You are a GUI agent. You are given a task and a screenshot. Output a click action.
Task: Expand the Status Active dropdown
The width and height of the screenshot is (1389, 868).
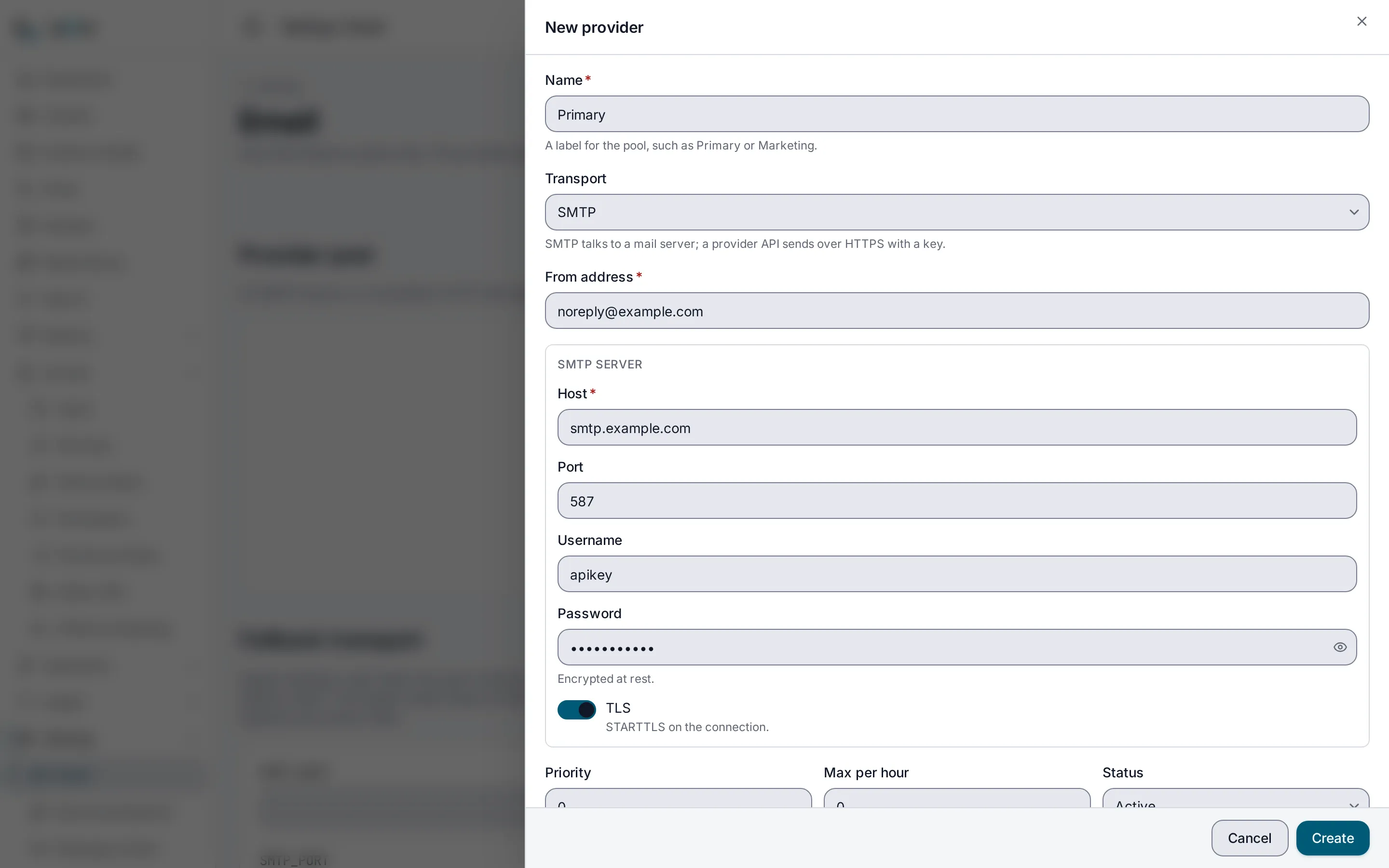click(1235, 799)
